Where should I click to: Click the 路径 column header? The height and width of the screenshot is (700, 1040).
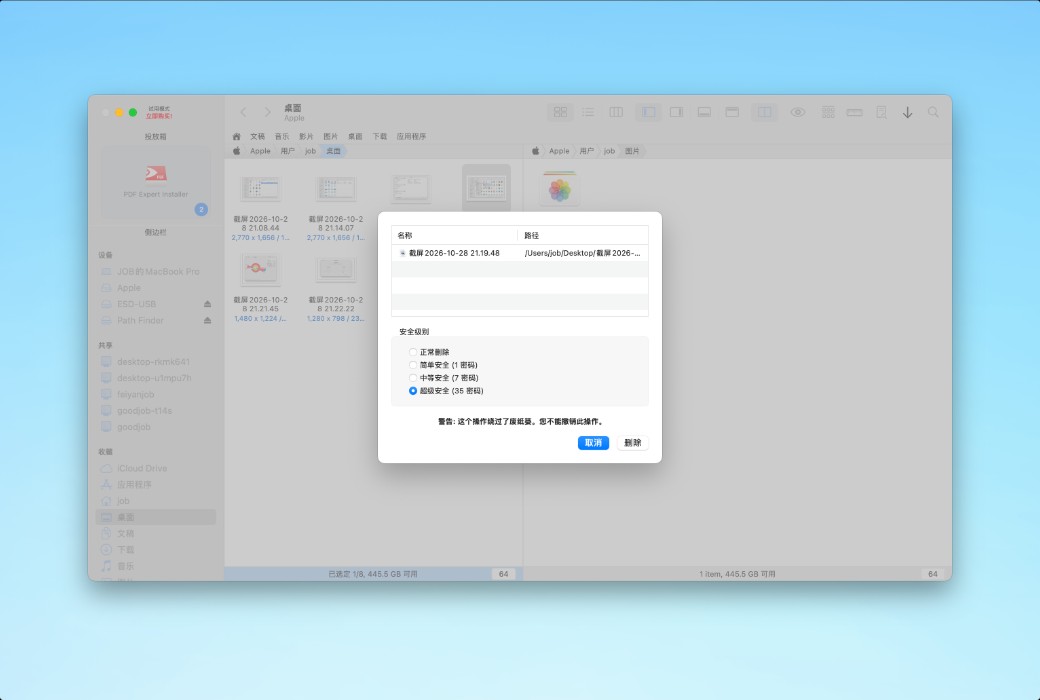583,235
